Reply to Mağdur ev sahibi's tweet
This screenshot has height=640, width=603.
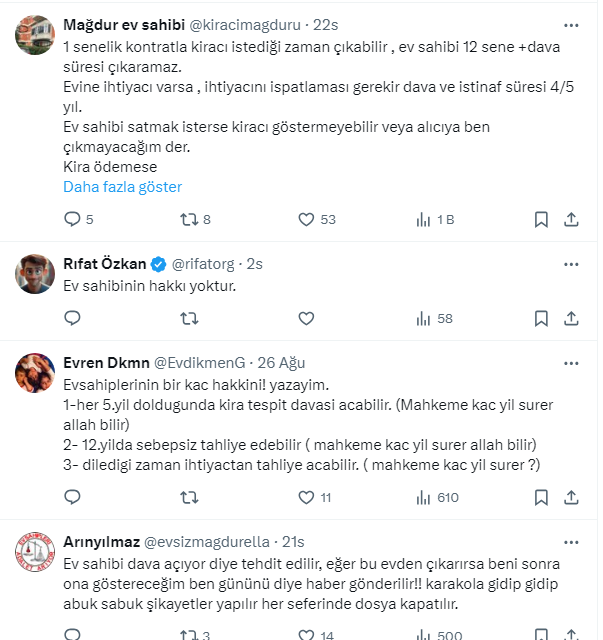point(72,219)
